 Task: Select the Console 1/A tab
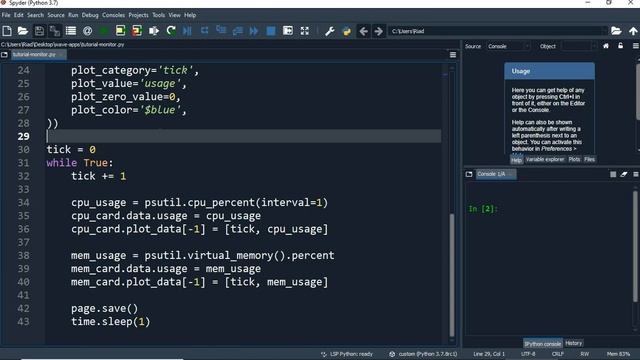pos(496,174)
